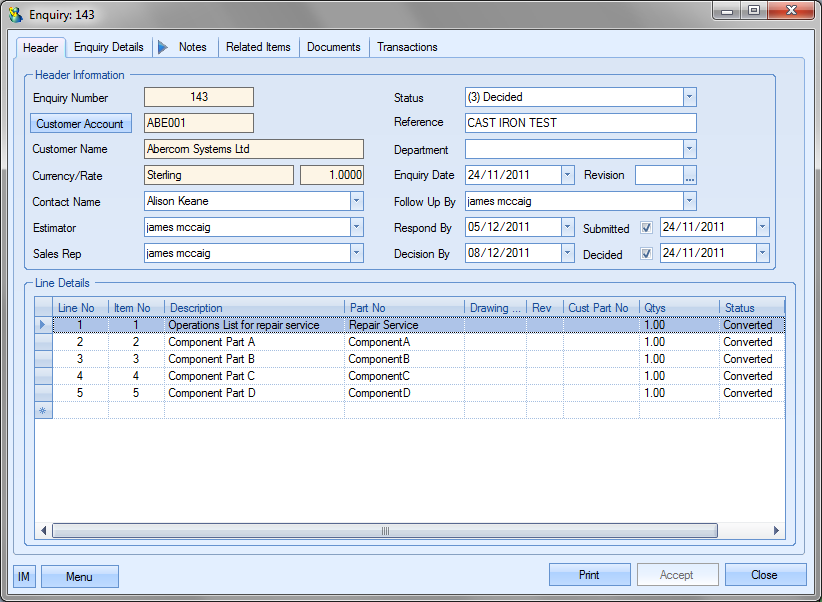Switch to the Enquiry Details tab
The image size is (822, 602).
click(109, 47)
